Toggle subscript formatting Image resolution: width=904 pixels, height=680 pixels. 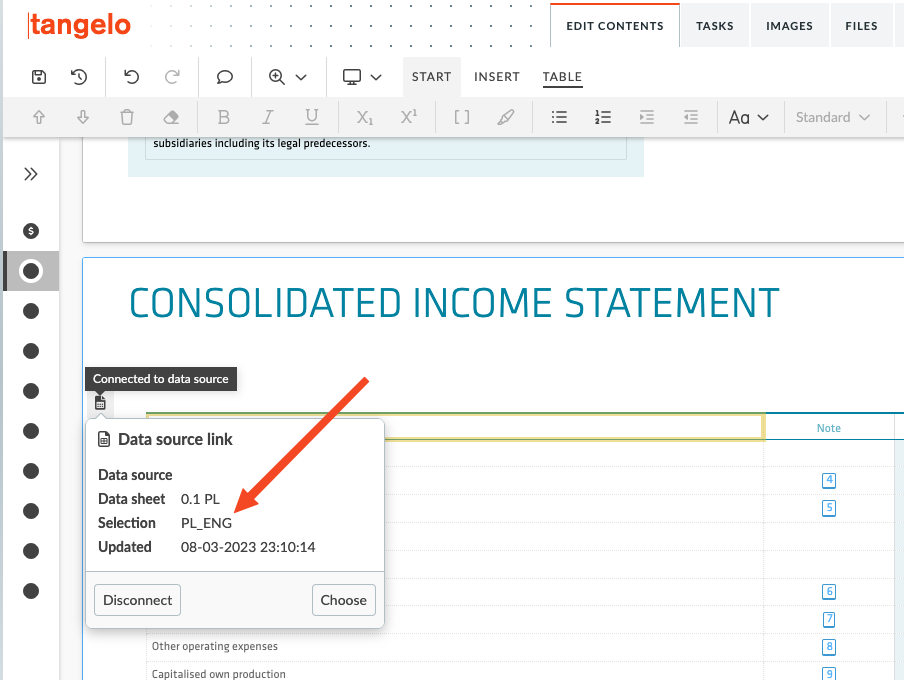(x=364, y=117)
